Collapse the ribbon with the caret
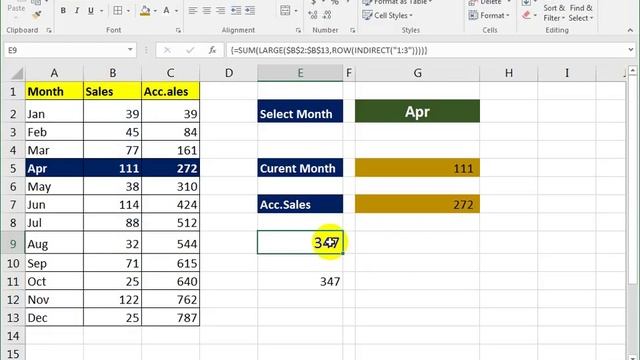 (630, 31)
